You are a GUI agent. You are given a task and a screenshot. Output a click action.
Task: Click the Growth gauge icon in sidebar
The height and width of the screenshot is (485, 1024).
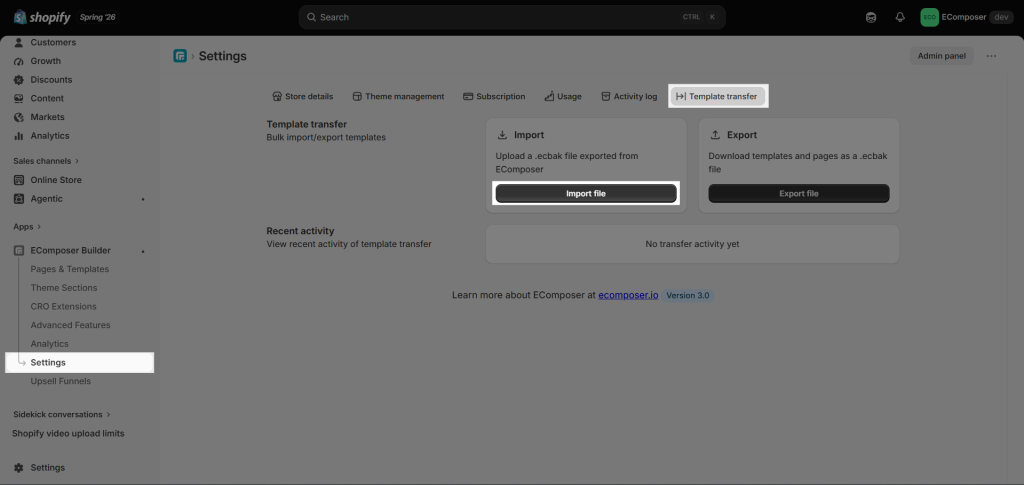(x=18, y=61)
